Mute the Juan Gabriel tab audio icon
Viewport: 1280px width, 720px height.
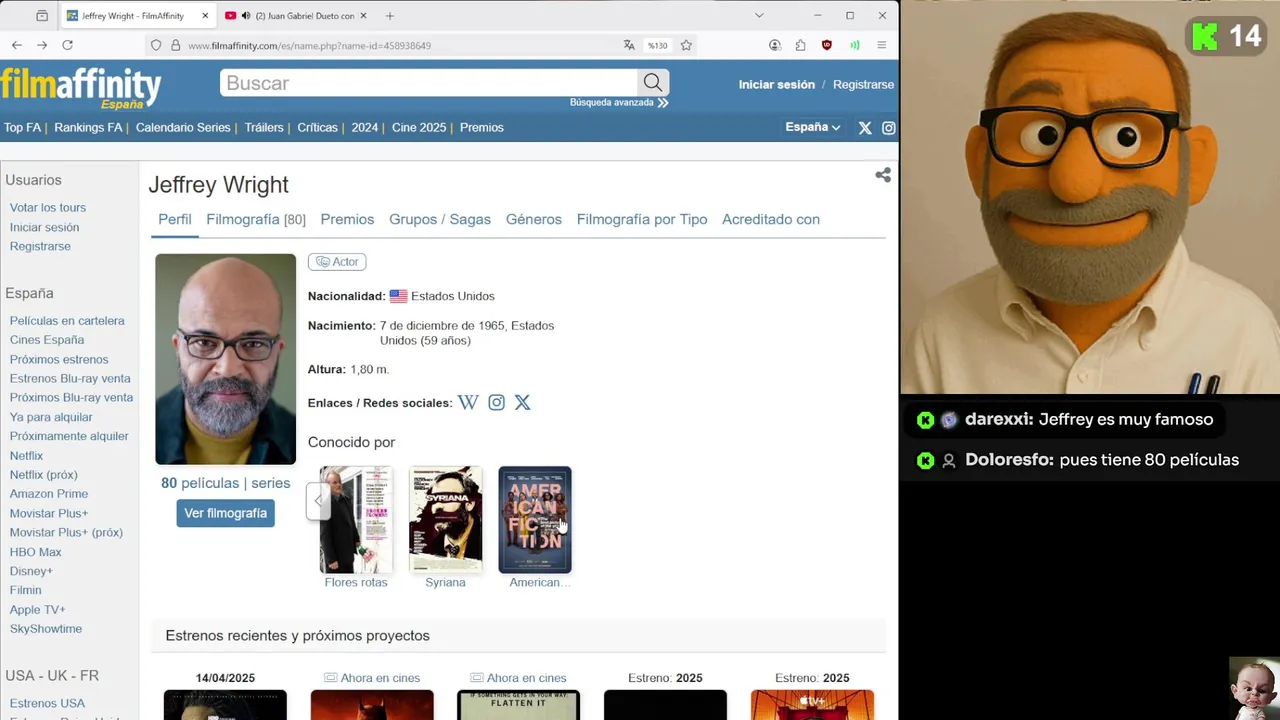(x=246, y=16)
